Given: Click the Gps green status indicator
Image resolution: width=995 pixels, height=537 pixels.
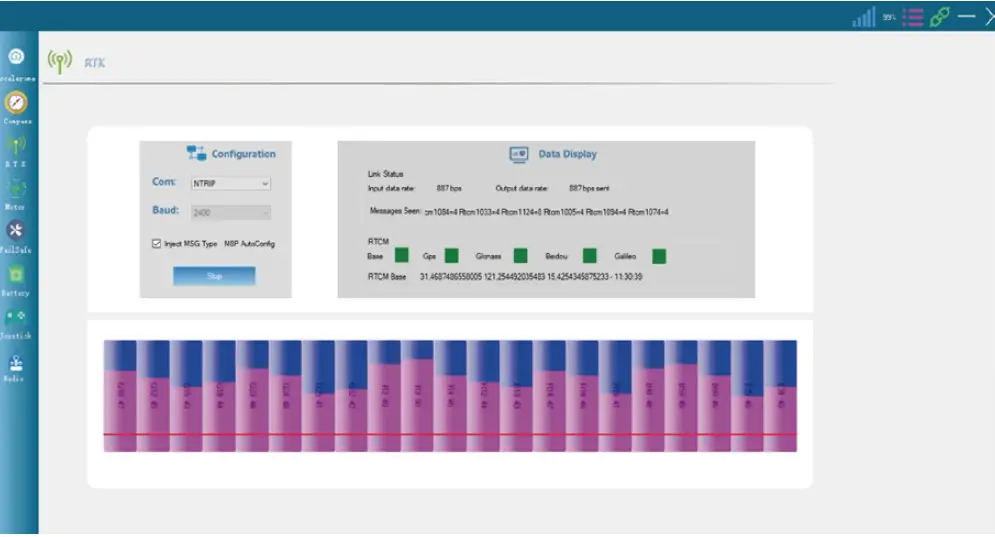Looking at the screenshot, I should [452, 256].
